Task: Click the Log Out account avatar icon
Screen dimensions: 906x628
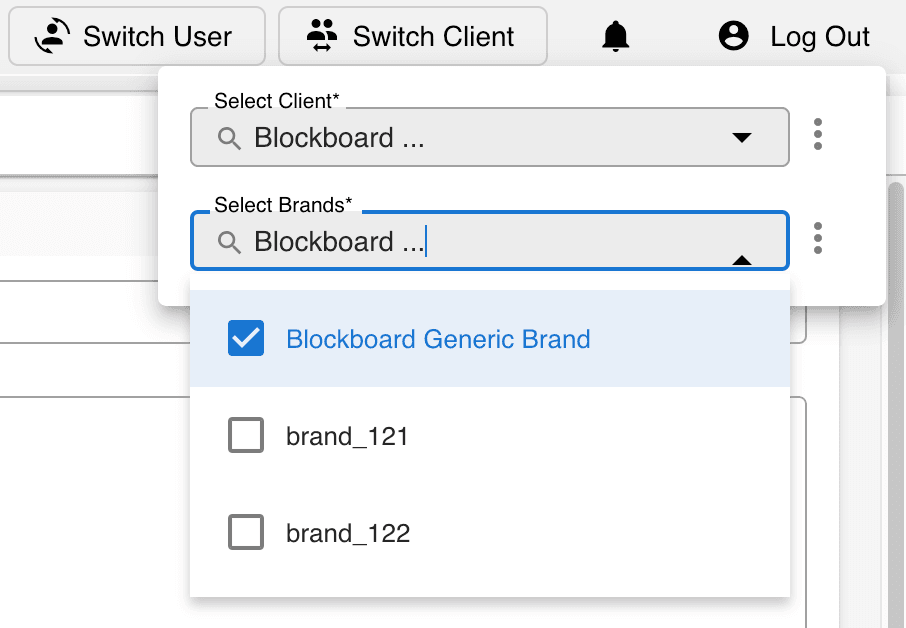Action: [x=734, y=36]
